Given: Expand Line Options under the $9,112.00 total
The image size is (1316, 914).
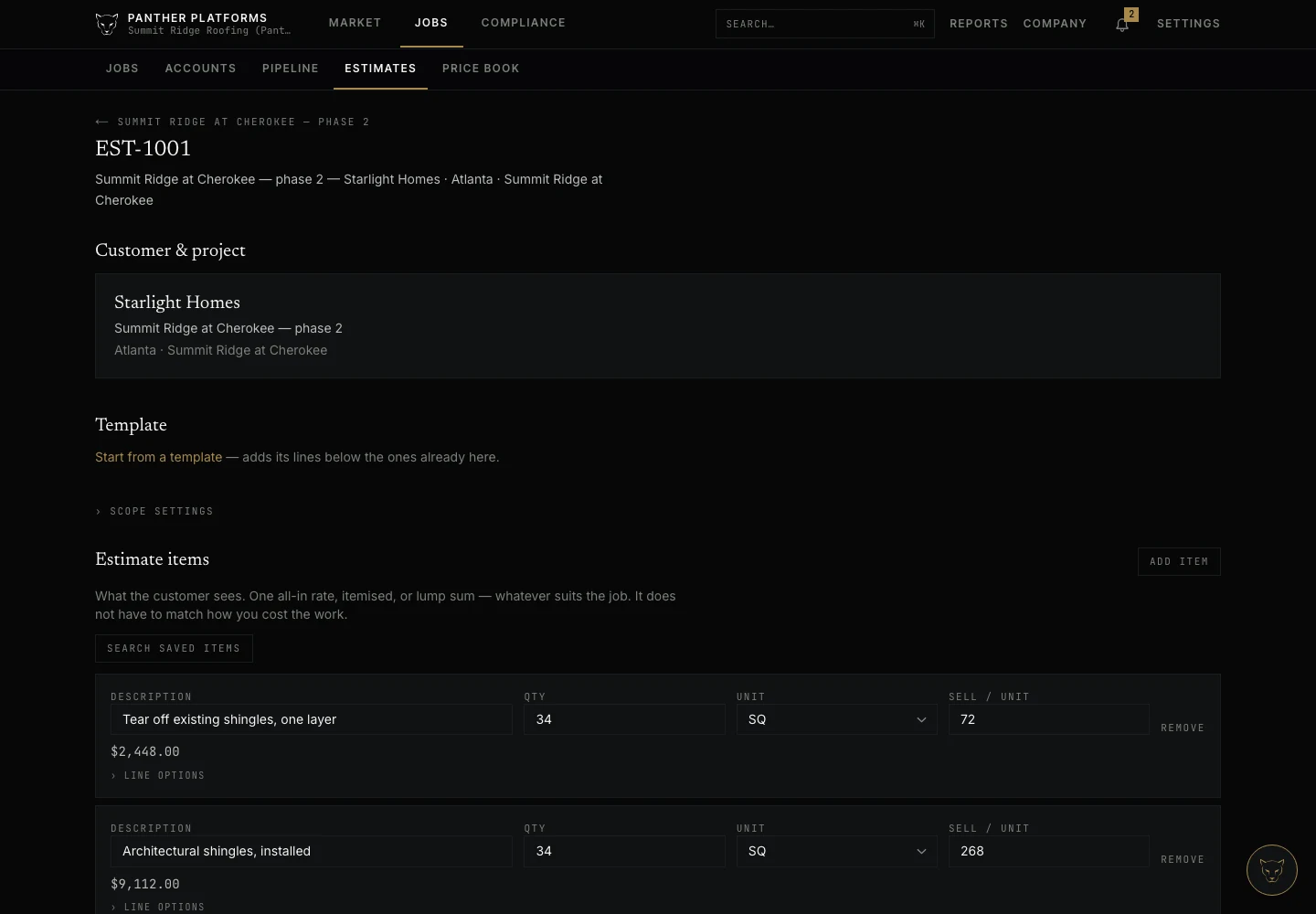Looking at the screenshot, I should [158, 907].
